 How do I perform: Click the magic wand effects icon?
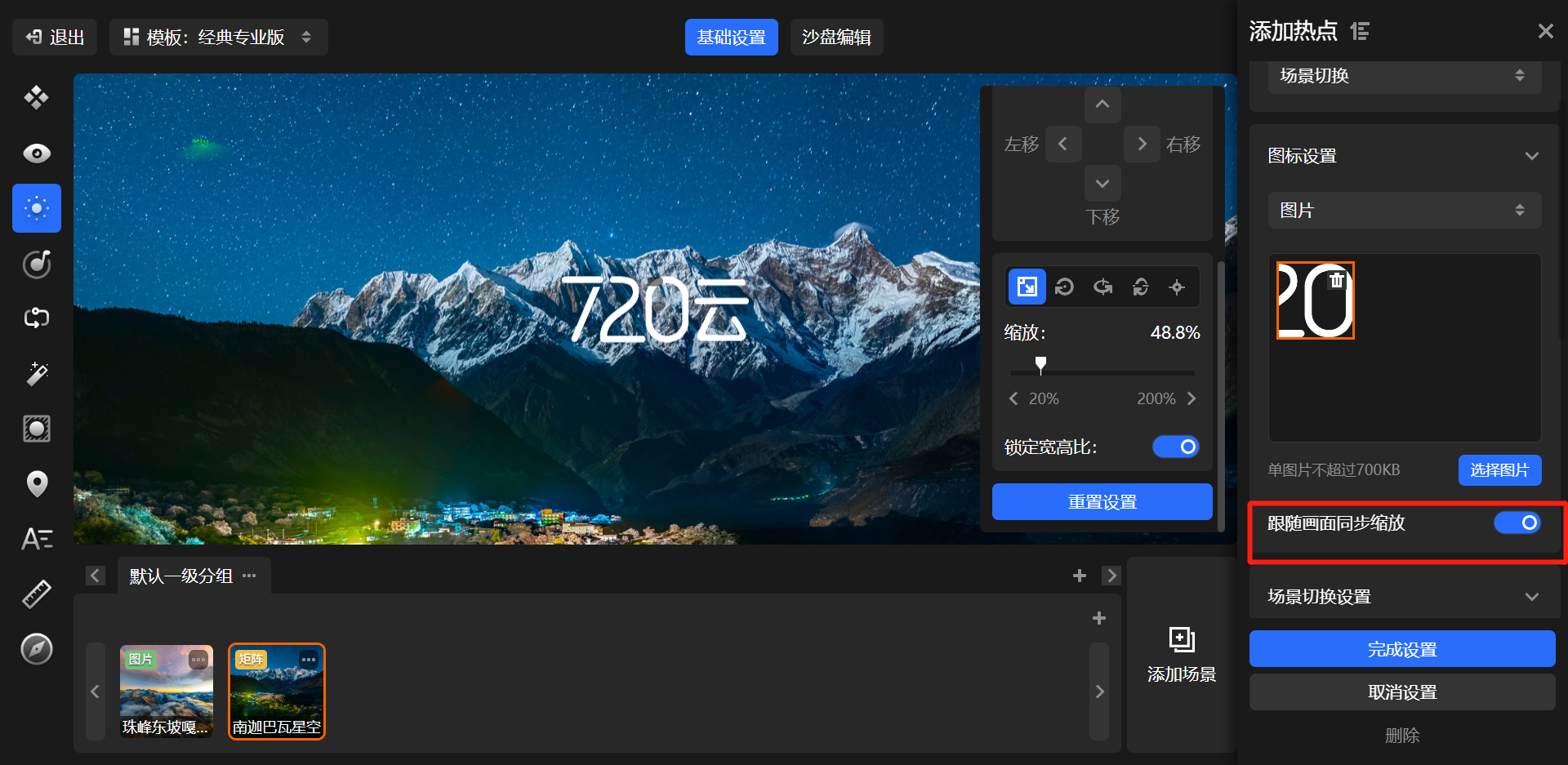click(x=37, y=374)
